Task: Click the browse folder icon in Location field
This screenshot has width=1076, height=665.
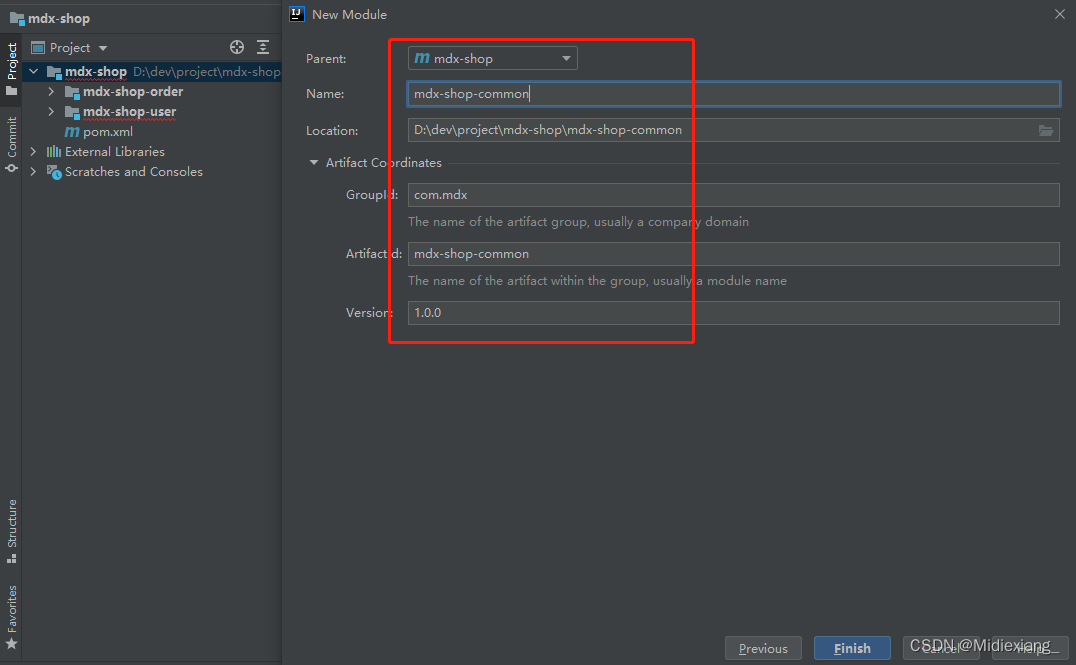Action: coord(1045,130)
